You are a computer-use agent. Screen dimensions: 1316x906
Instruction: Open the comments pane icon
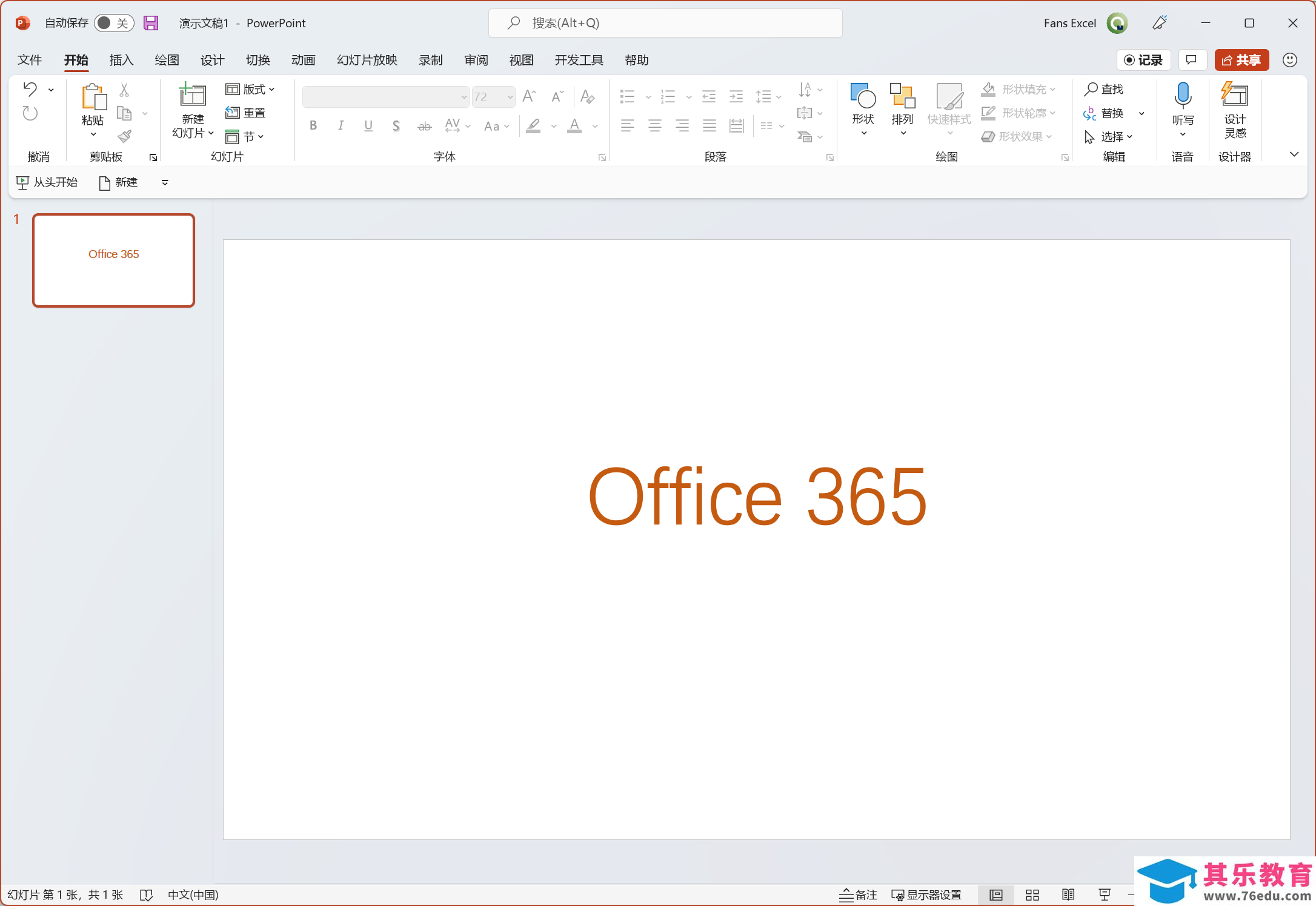(x=1191, y=60)
